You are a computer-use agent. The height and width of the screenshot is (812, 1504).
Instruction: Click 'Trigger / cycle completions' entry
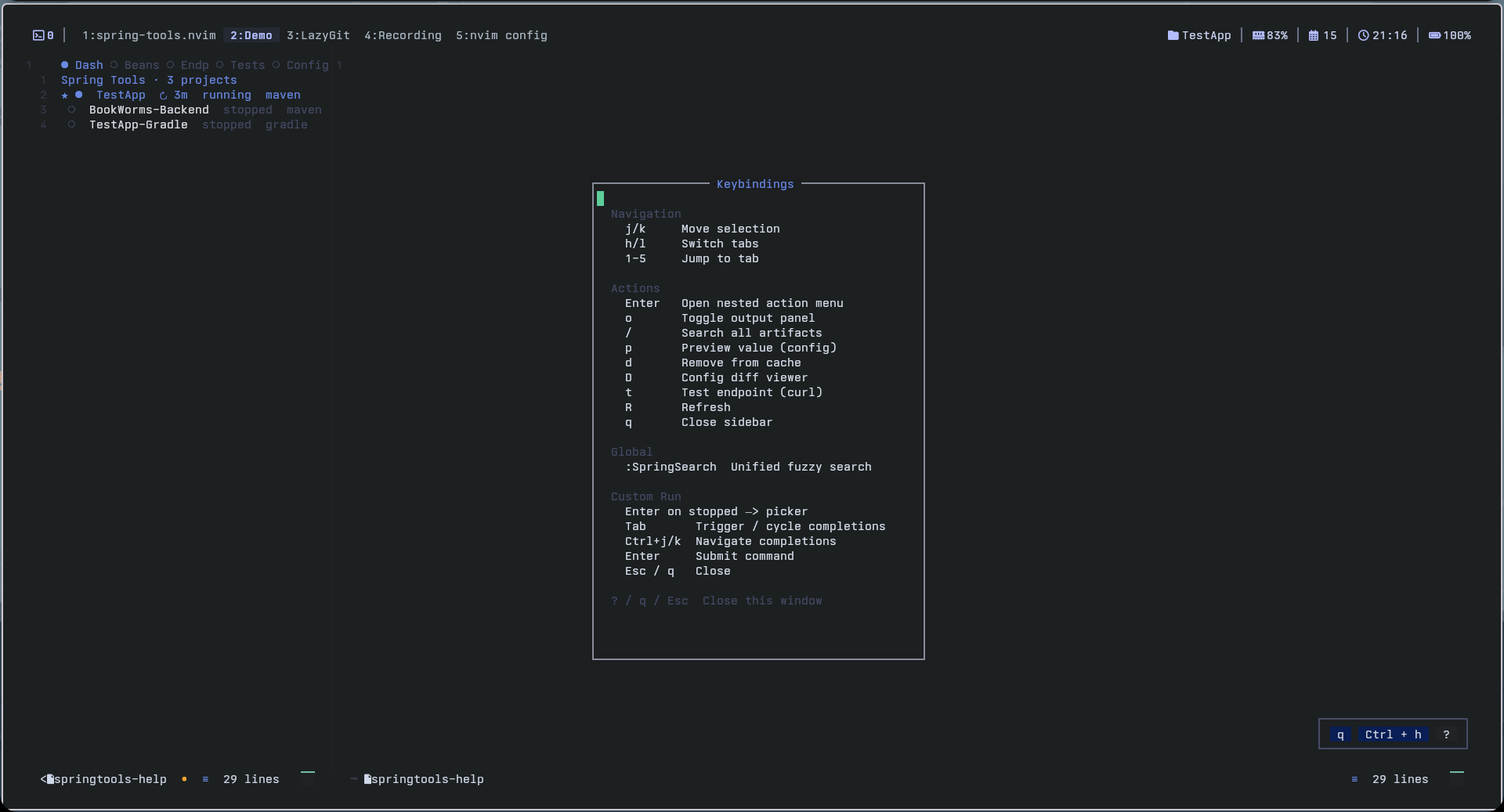tap(790, 526)
